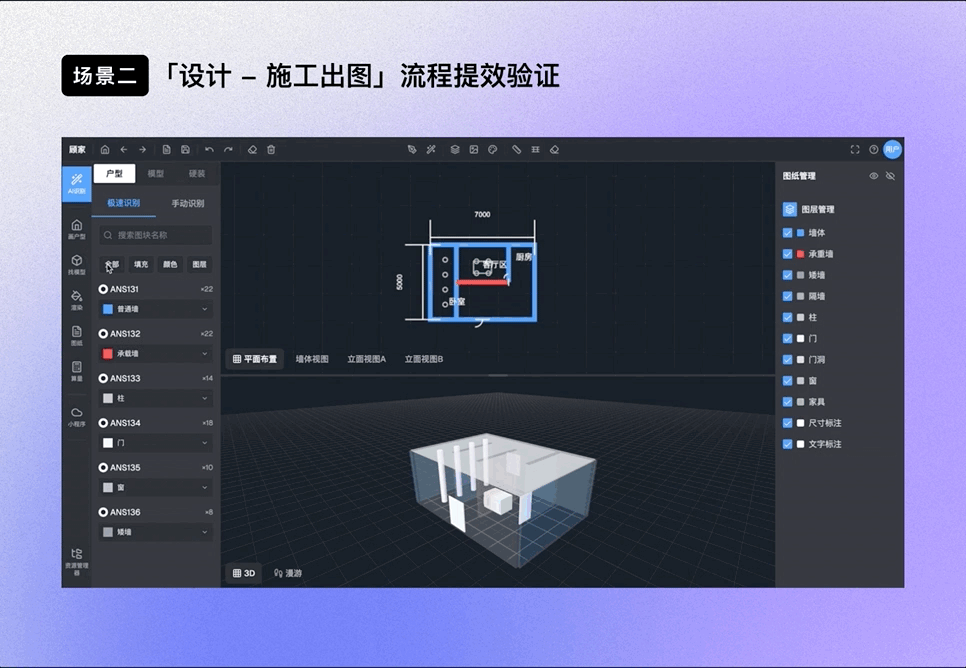Open the 手动识别 tab

[188, 203]
